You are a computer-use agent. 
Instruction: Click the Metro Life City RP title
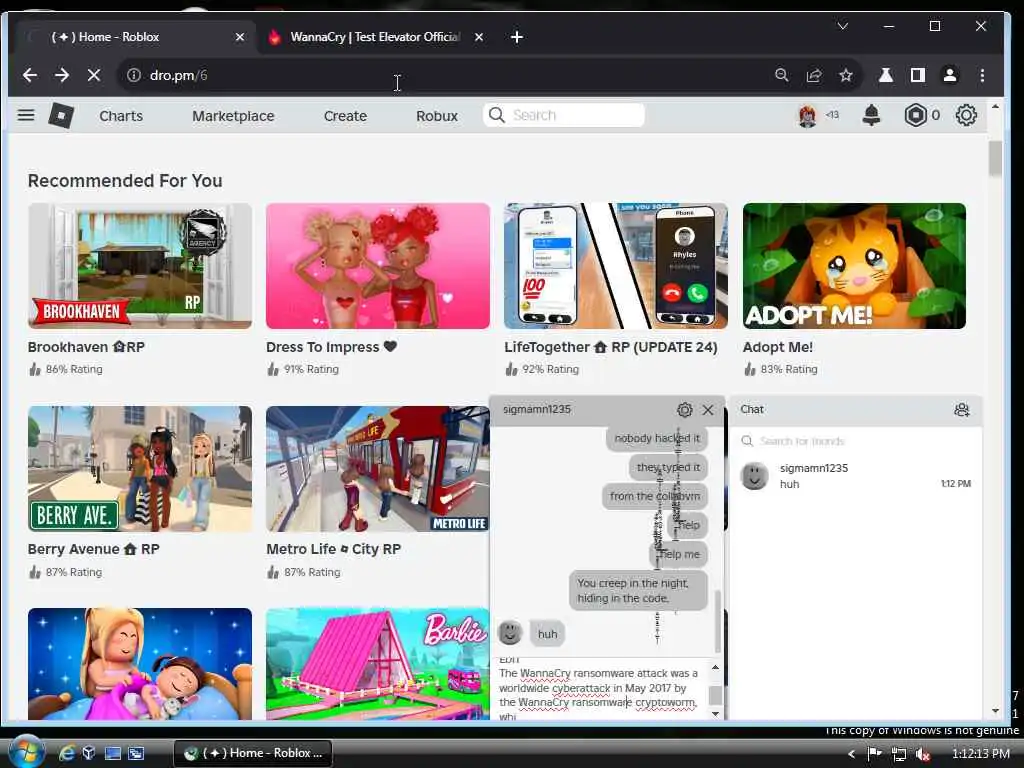pos(334,549)
